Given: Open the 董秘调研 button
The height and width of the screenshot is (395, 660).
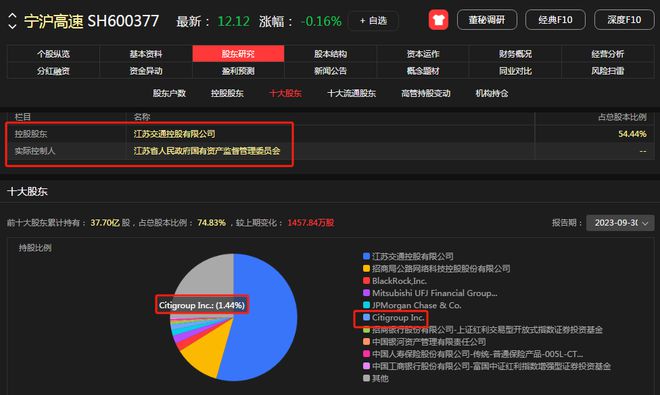Looking at the screenshot, I should [487, 20].
